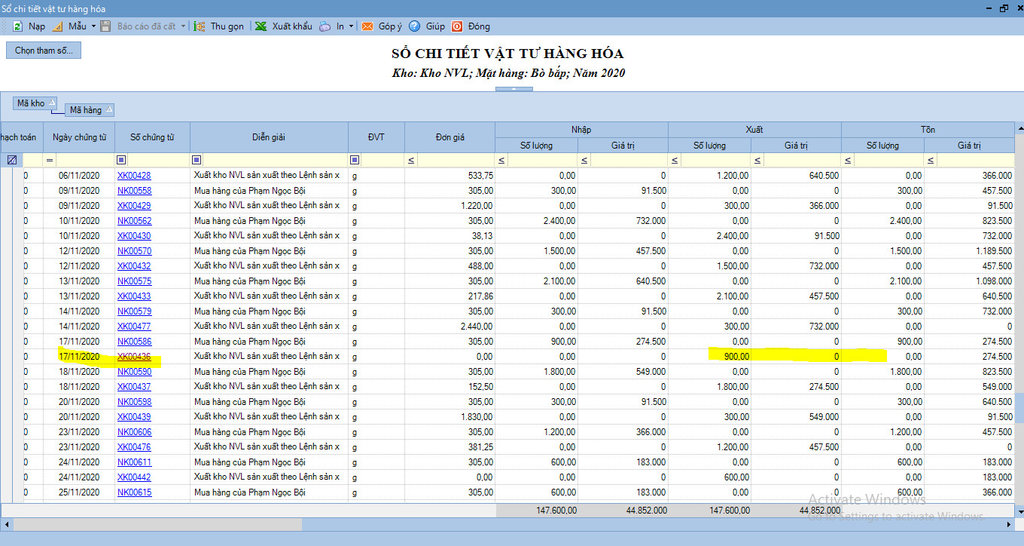Click the vertical scrollbar down arrow
The image size is (1024, 546).
1020,512
